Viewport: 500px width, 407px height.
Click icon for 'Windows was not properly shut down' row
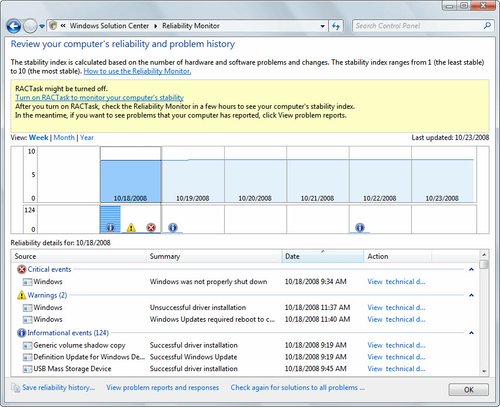27,282
